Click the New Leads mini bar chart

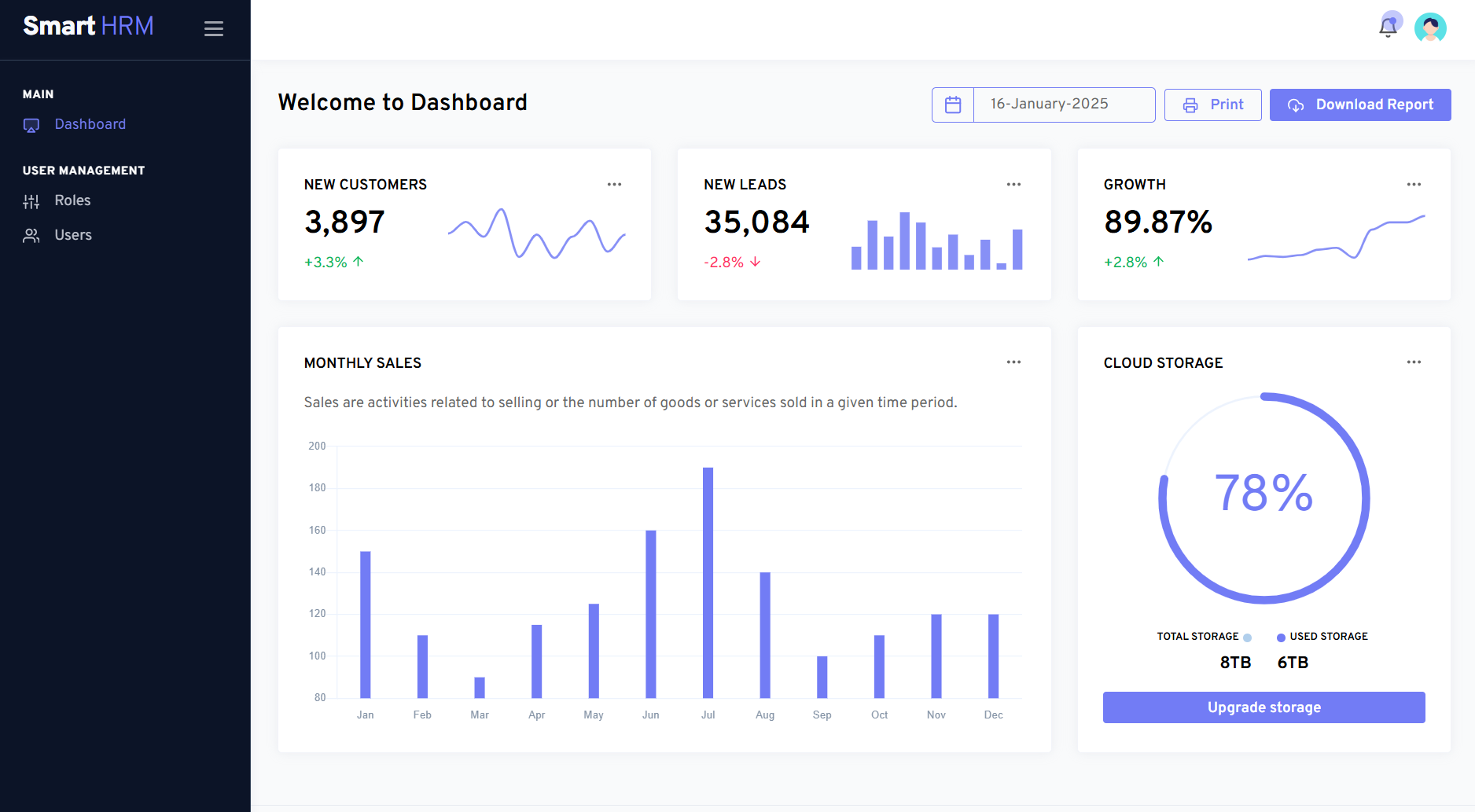coord(937,241)
